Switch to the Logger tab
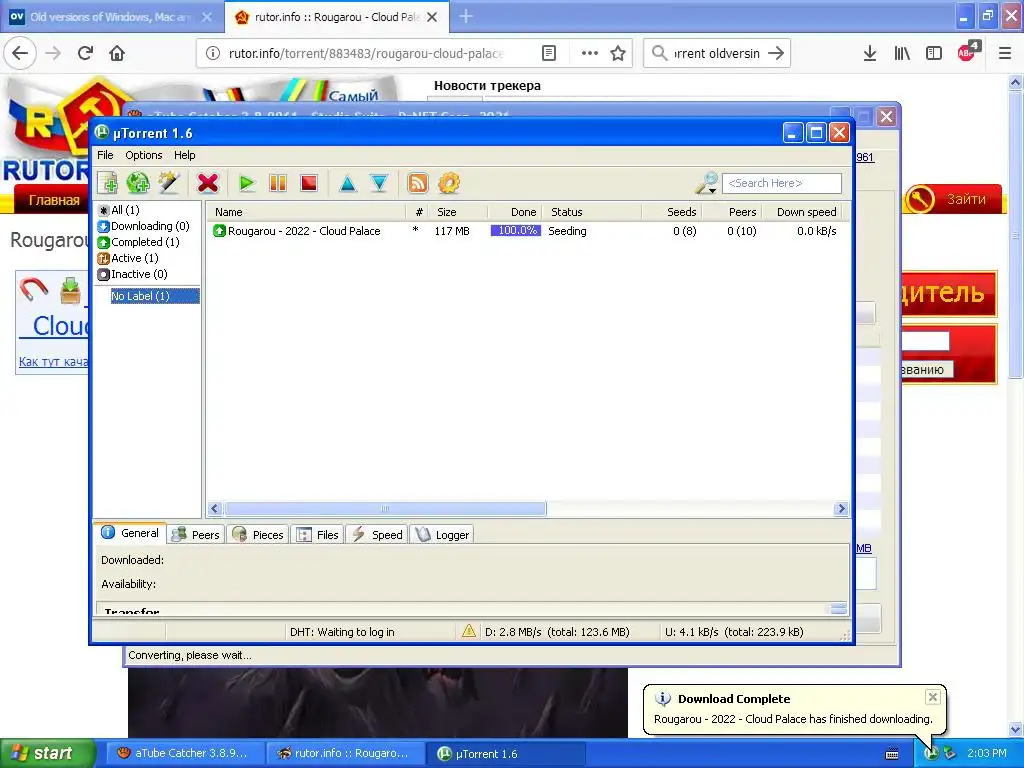Screen dimensions: 1024x768 coord(442,535)
